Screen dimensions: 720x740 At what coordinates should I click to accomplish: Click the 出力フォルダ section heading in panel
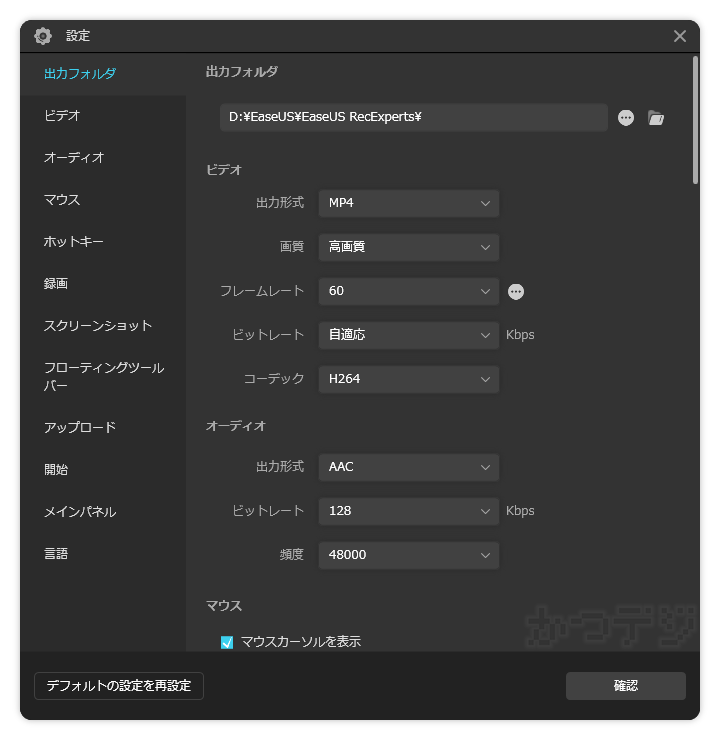point(242,72)
